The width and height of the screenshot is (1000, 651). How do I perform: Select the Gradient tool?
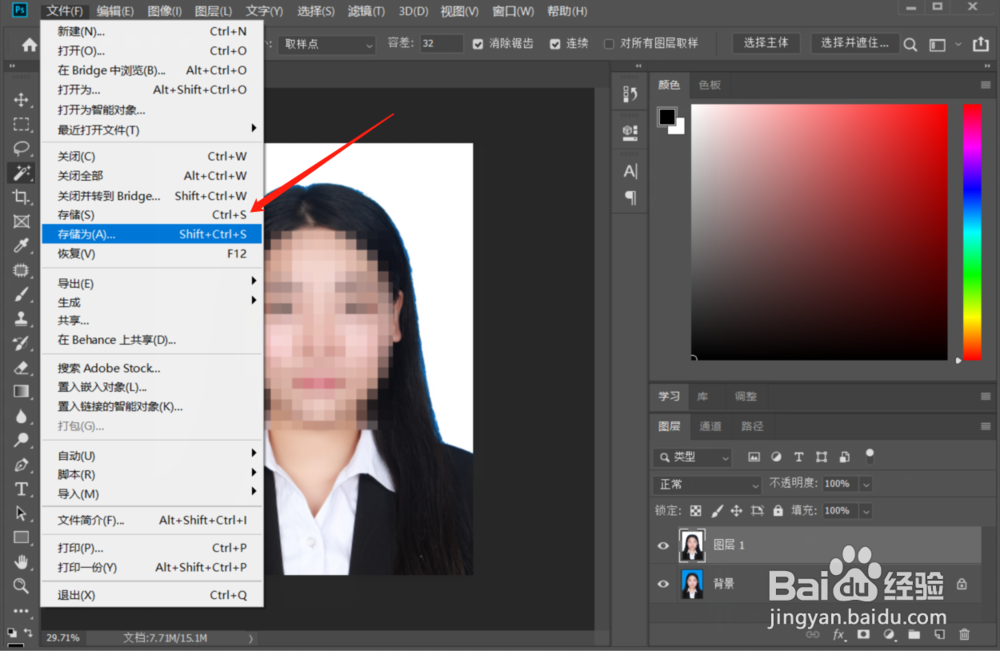click(21, 391)
